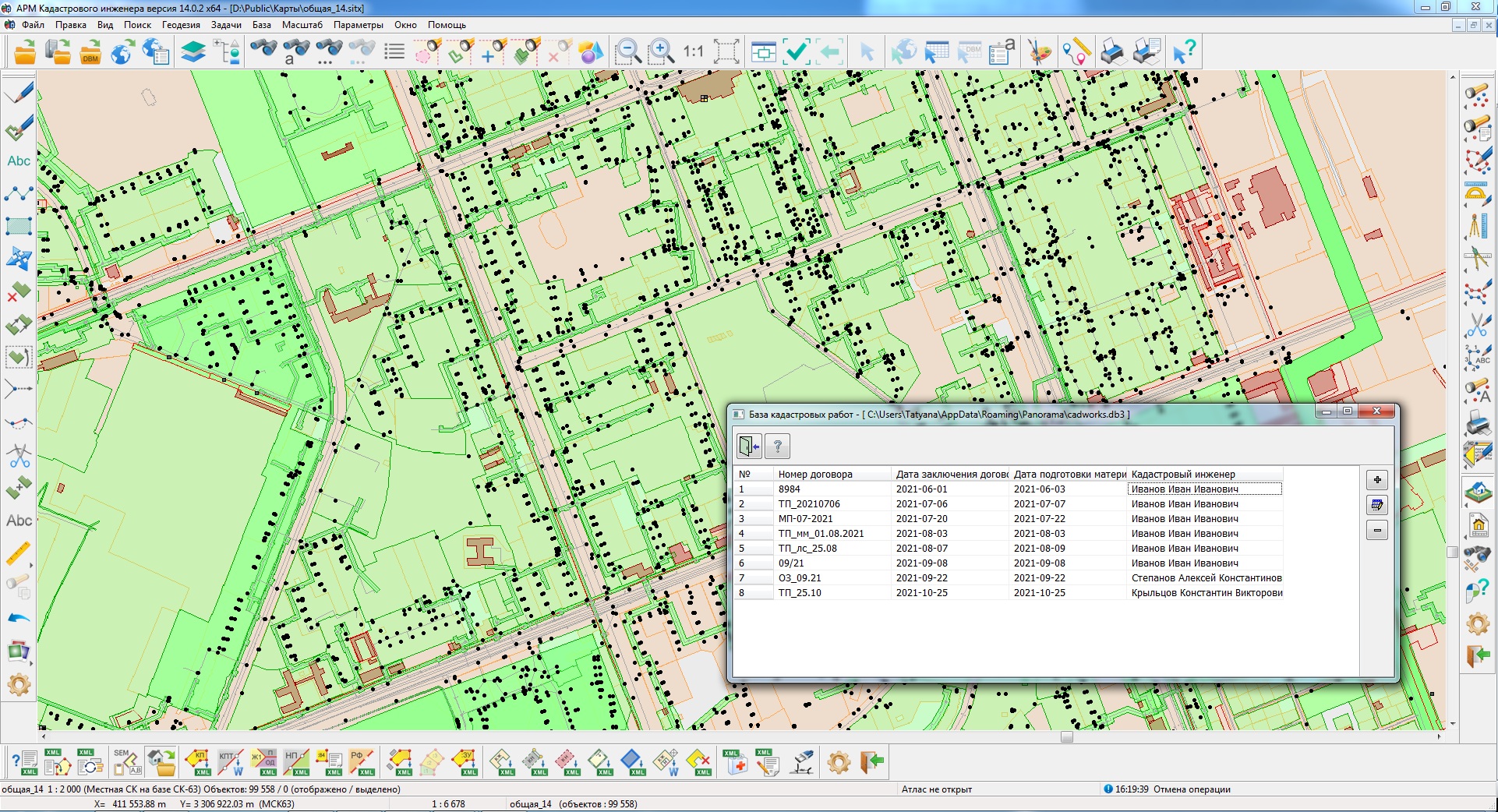Select contract number 8984 cell
The height and width of the screenshot is (812, 1498).
pos(832,489)
